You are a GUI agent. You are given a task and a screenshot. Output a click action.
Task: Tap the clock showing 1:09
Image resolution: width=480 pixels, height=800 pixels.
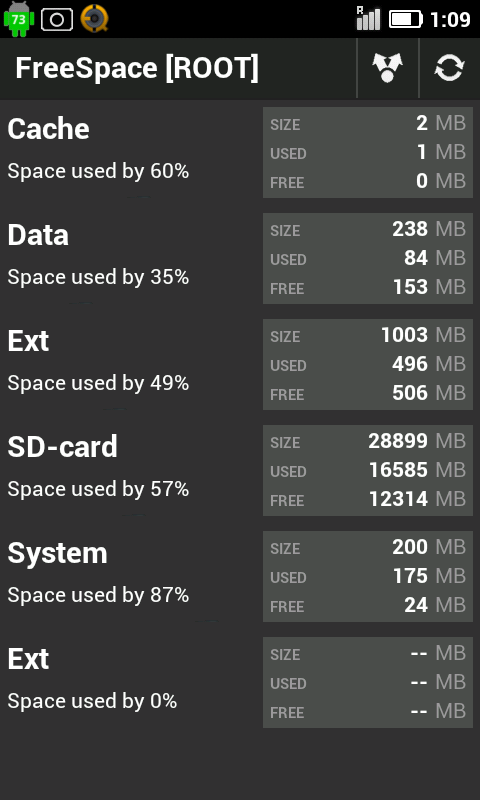click(450, 19)
